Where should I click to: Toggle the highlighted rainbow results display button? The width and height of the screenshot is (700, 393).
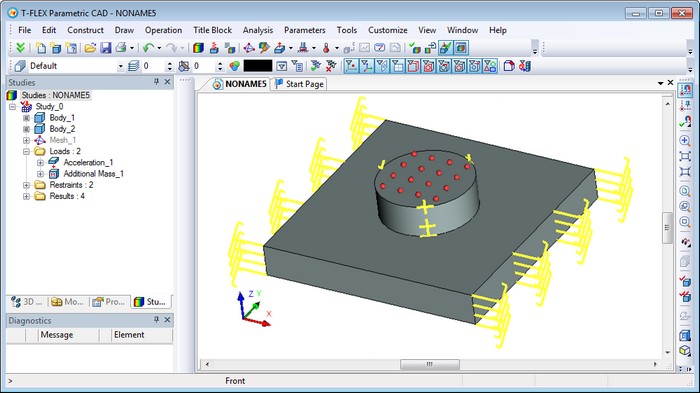[x=461, y=48]
